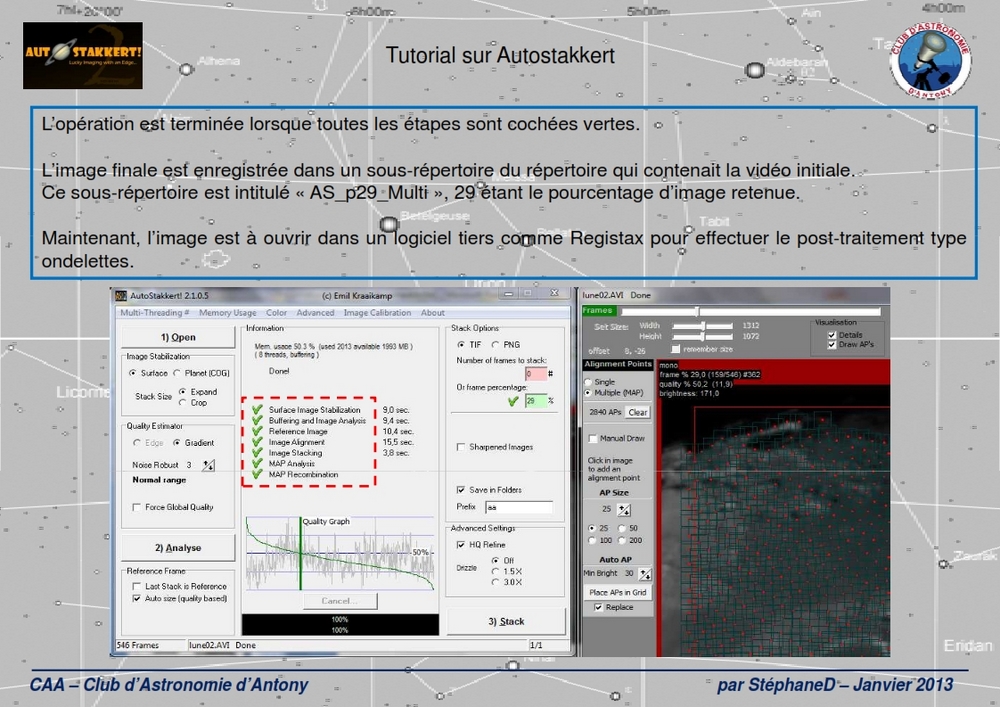Click the green Frames label
The image size is (1000, 707).
click(x=598, y=311)
